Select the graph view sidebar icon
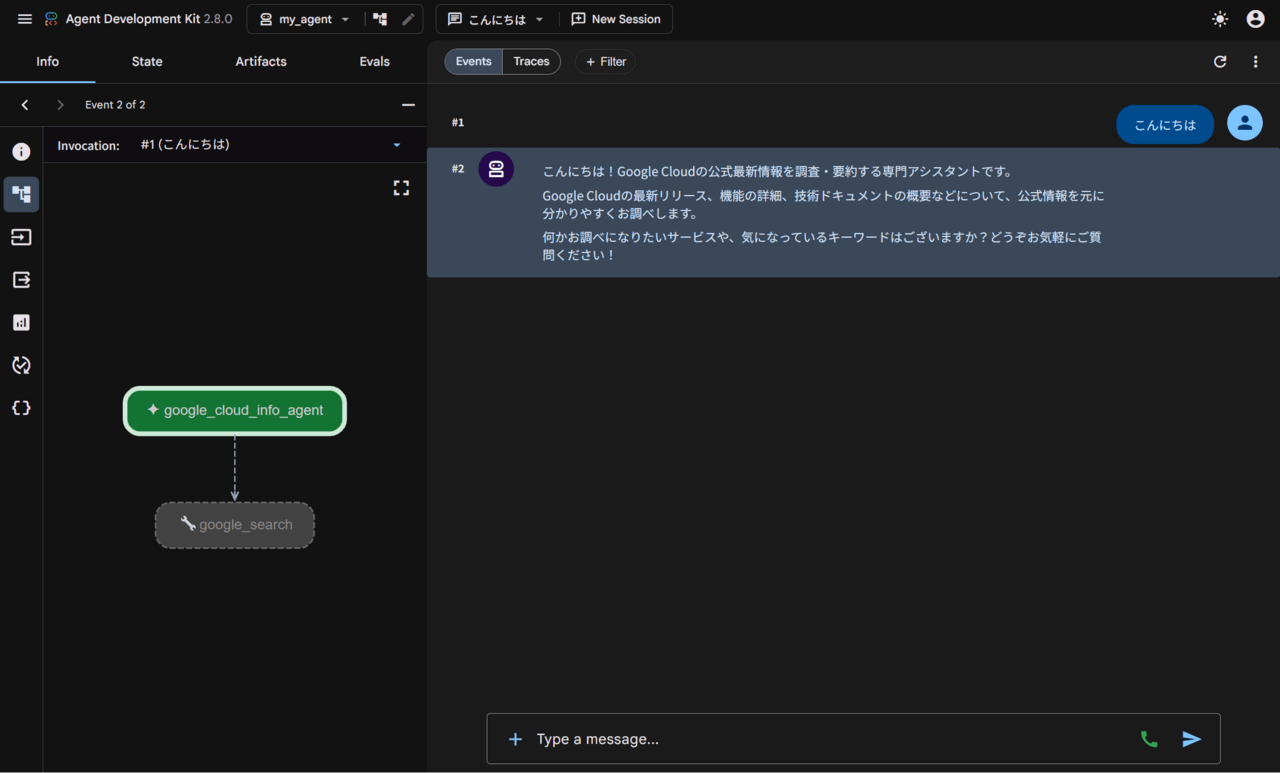1280x773 pixels. pyautogui.click(x=21, y=194)
